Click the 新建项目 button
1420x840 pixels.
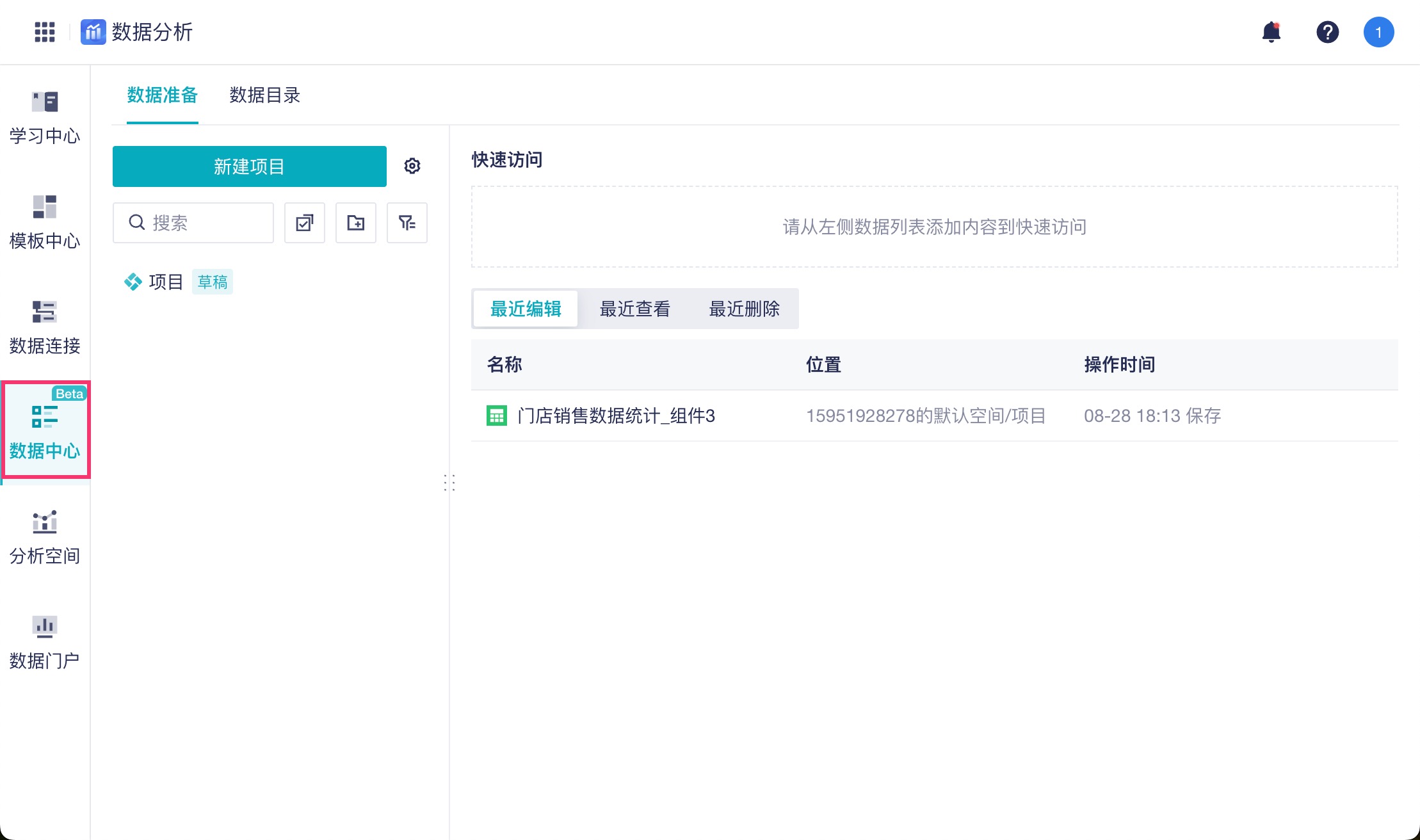pos(249,166)
